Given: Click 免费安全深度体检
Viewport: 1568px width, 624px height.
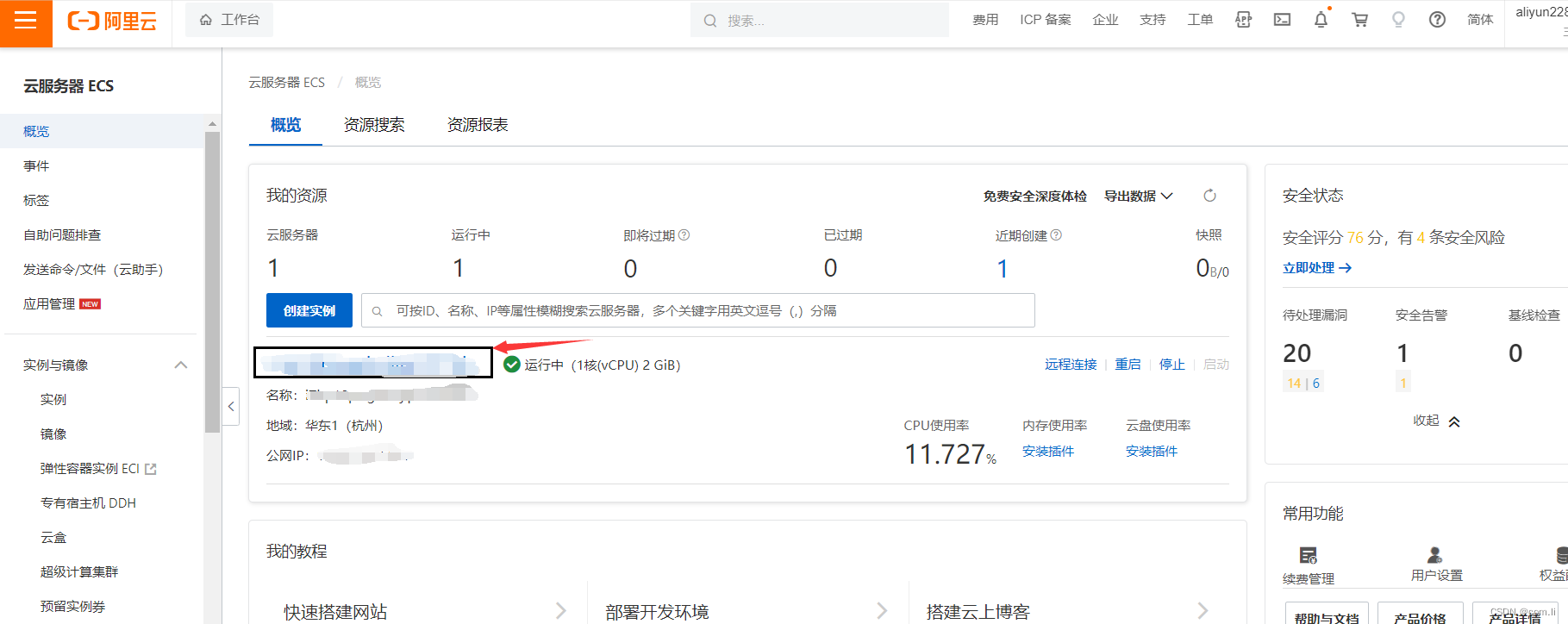Looking at the screenshot, I should 1034,196.
